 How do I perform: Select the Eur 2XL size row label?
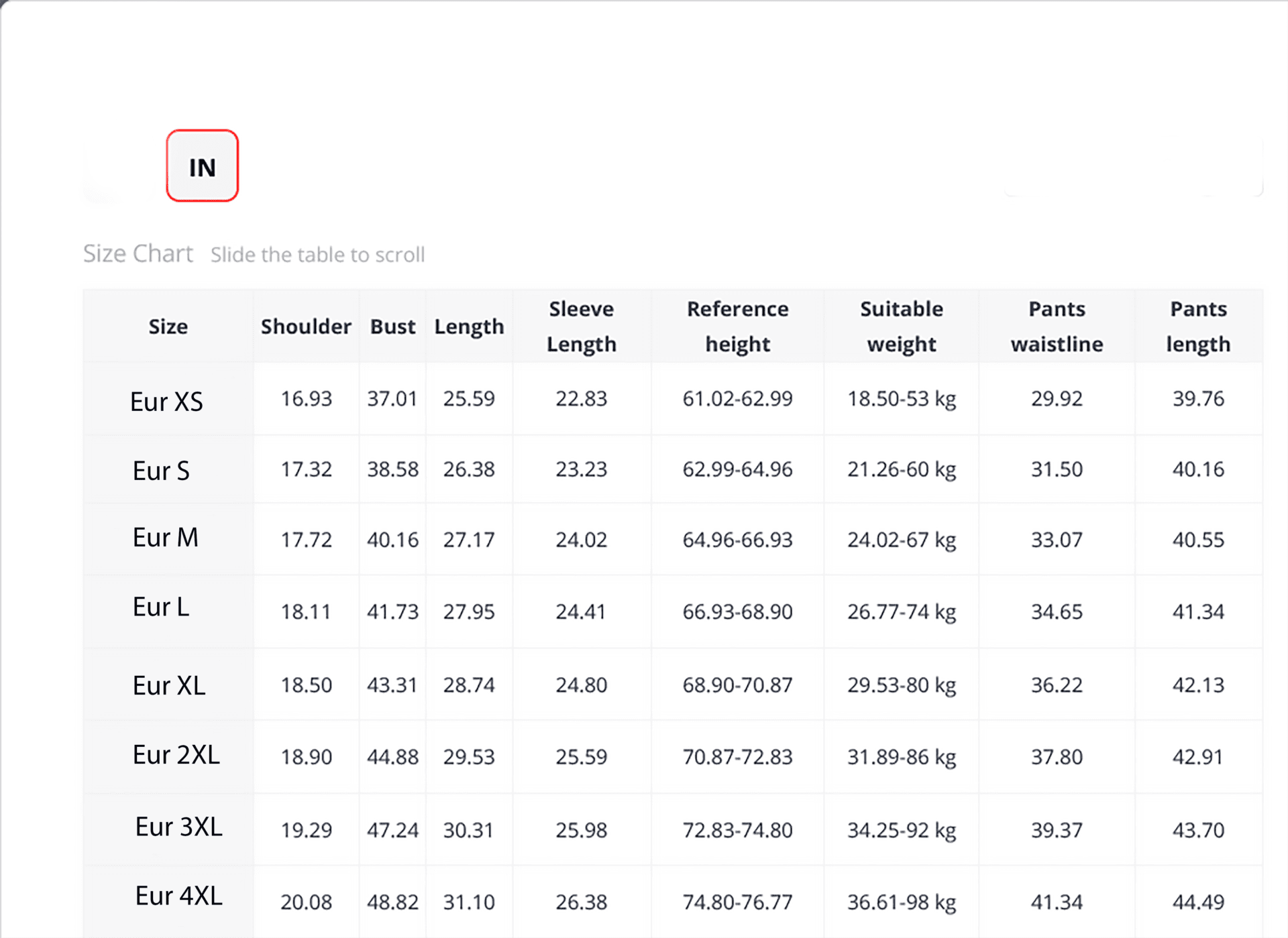176,755
